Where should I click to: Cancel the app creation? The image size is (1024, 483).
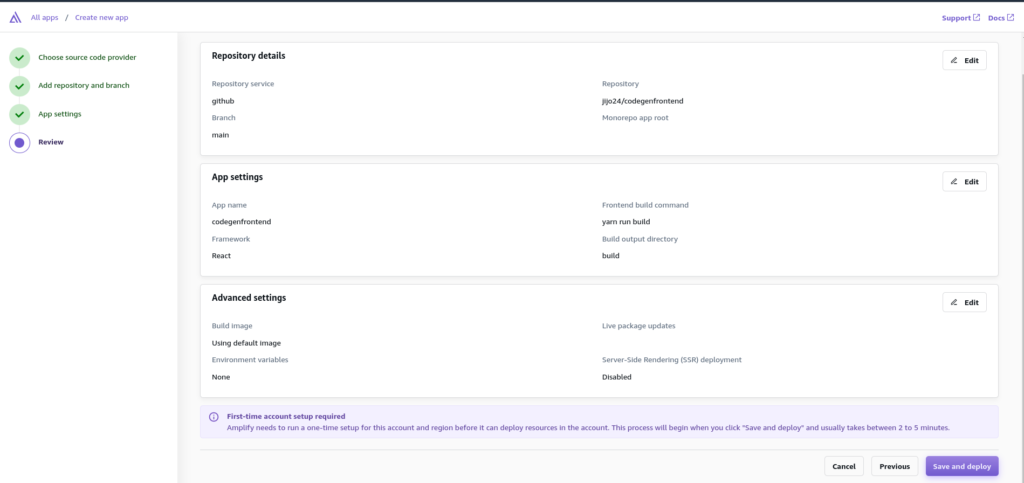(844, 466)
